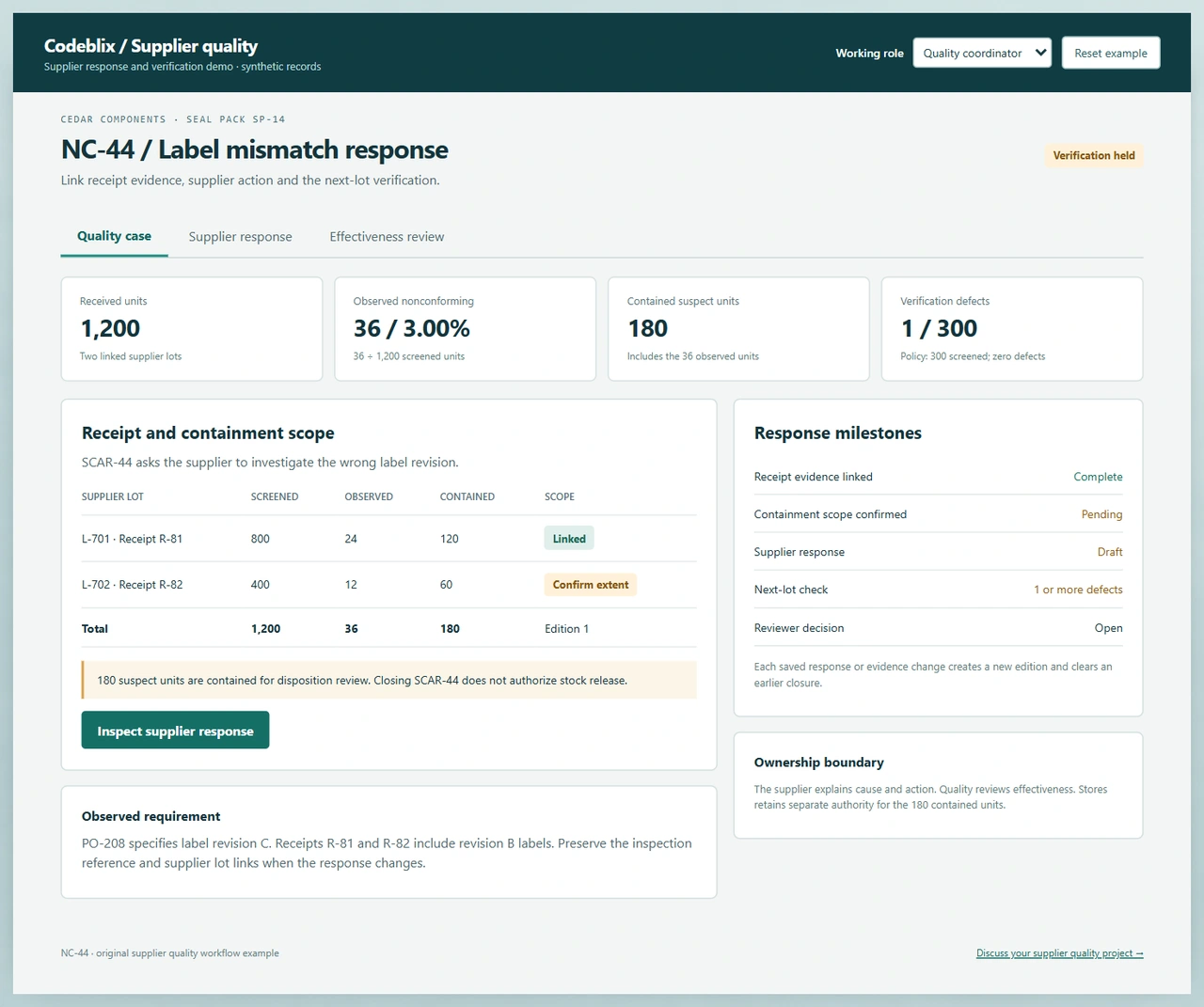Click the Two linked supplier lots caption
This screenshot has height=1007, width=1204.
tap(131, 356)
